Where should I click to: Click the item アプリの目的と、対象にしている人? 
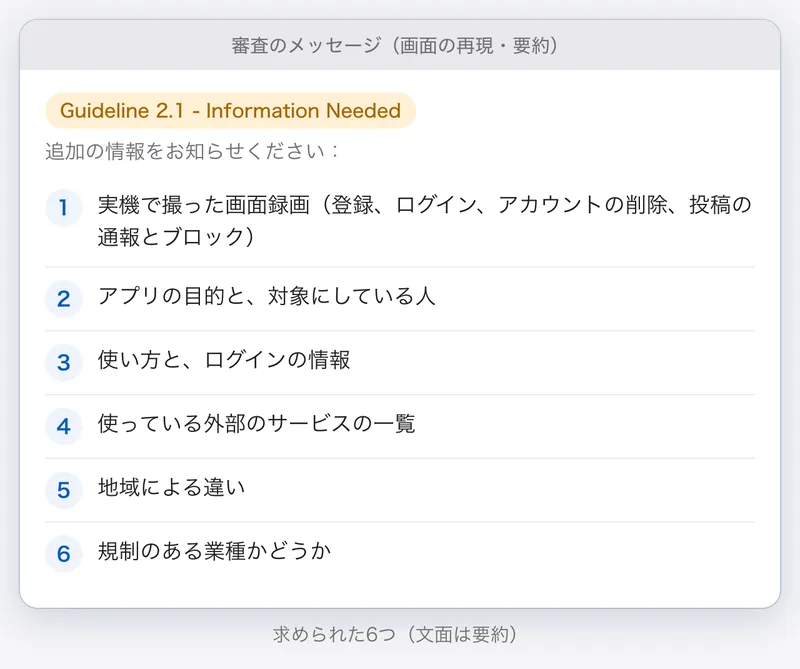(x=267, y=296)
